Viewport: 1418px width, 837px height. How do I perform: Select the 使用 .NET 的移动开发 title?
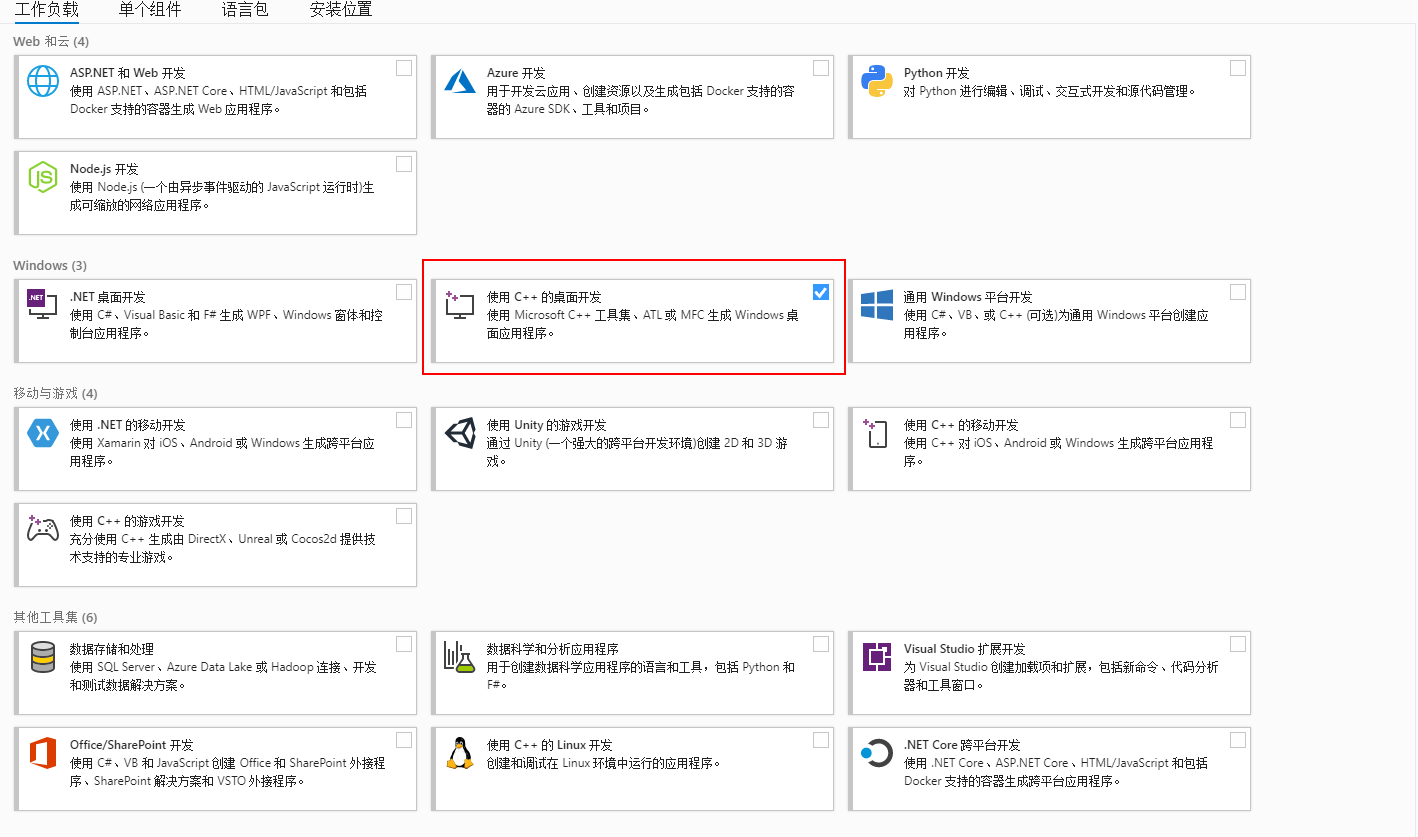pyautogui.click(x=129, y=425)
